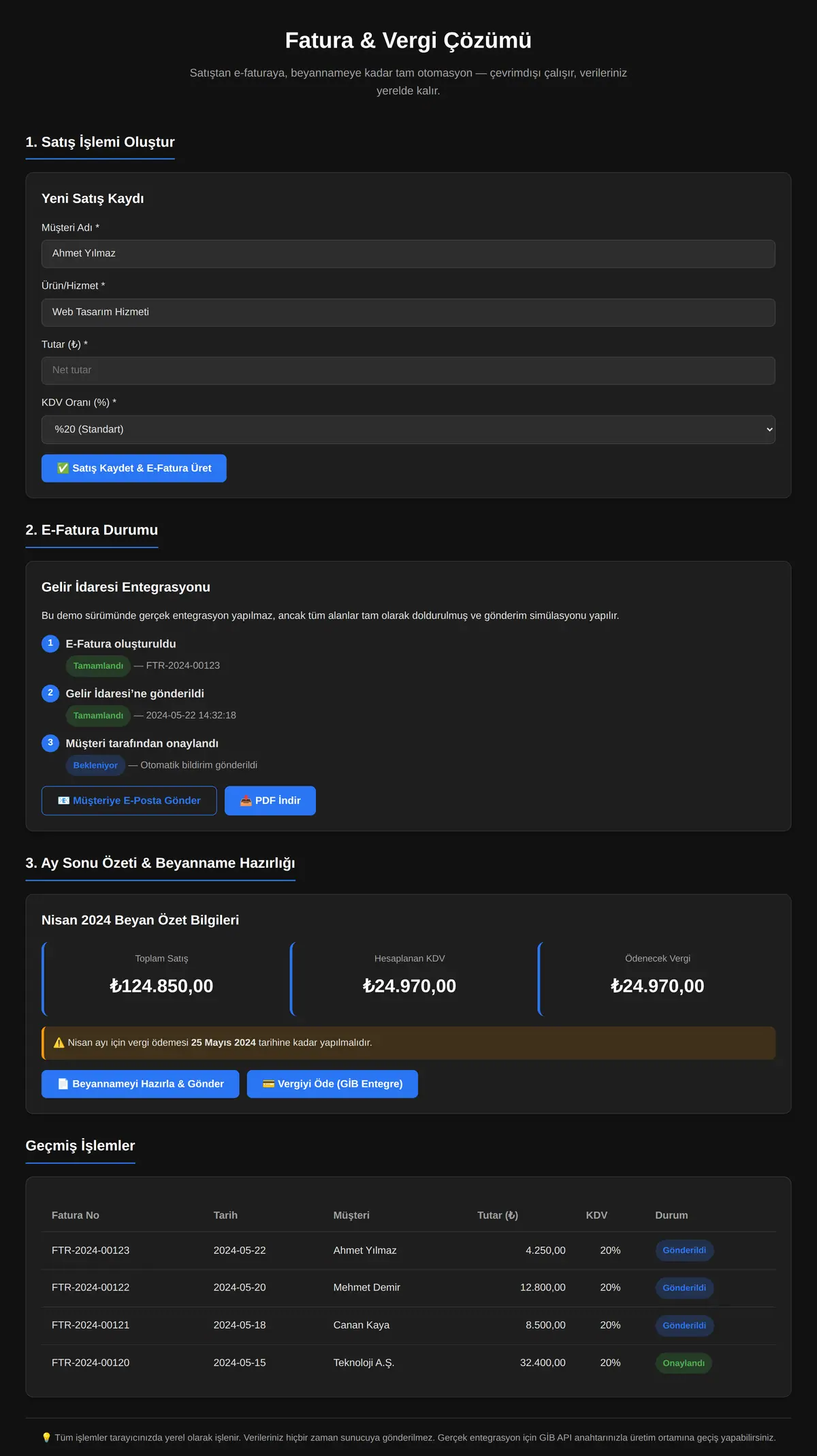Click the Müşteri Adı input field
The height and width of the screenshot is (1456, 817).
click(x=408, y=253)
